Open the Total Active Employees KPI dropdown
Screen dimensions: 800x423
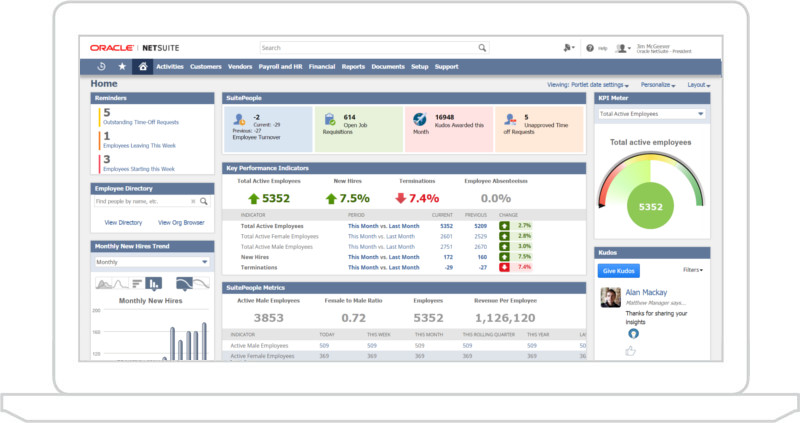click(651, 114)
